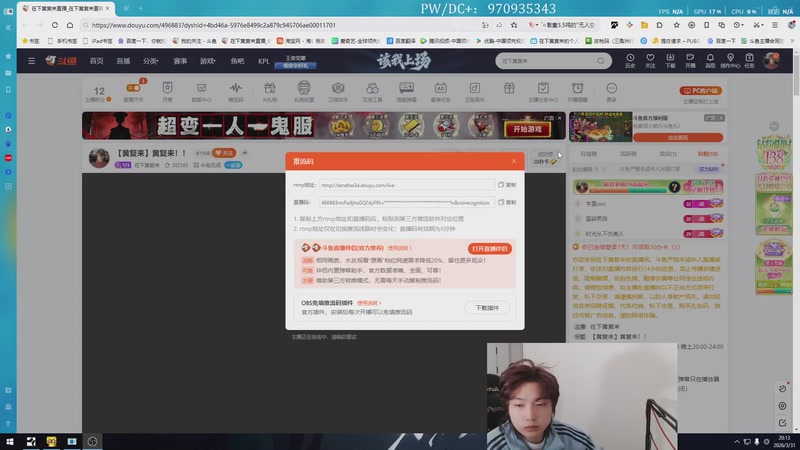Open 创作中心 icon in header

[x=730, y=61]
